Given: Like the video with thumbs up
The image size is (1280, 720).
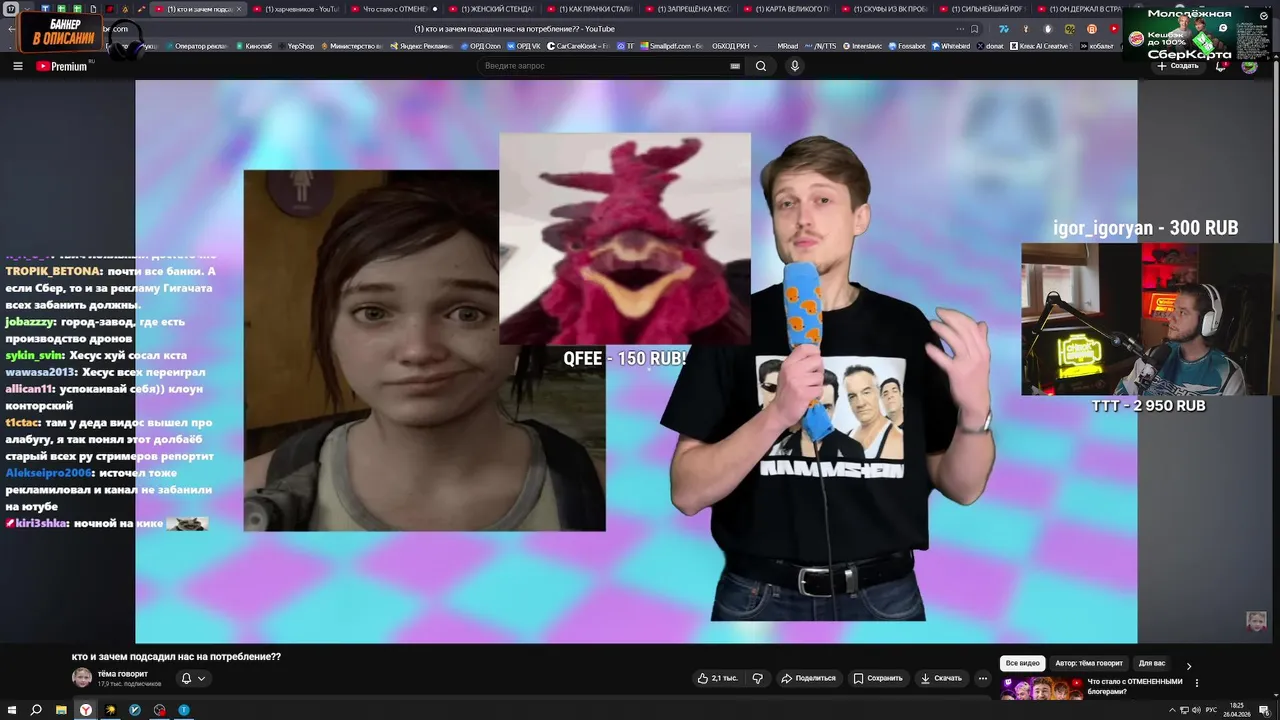Looking at the screenshot, I should [x=718, y=678].
